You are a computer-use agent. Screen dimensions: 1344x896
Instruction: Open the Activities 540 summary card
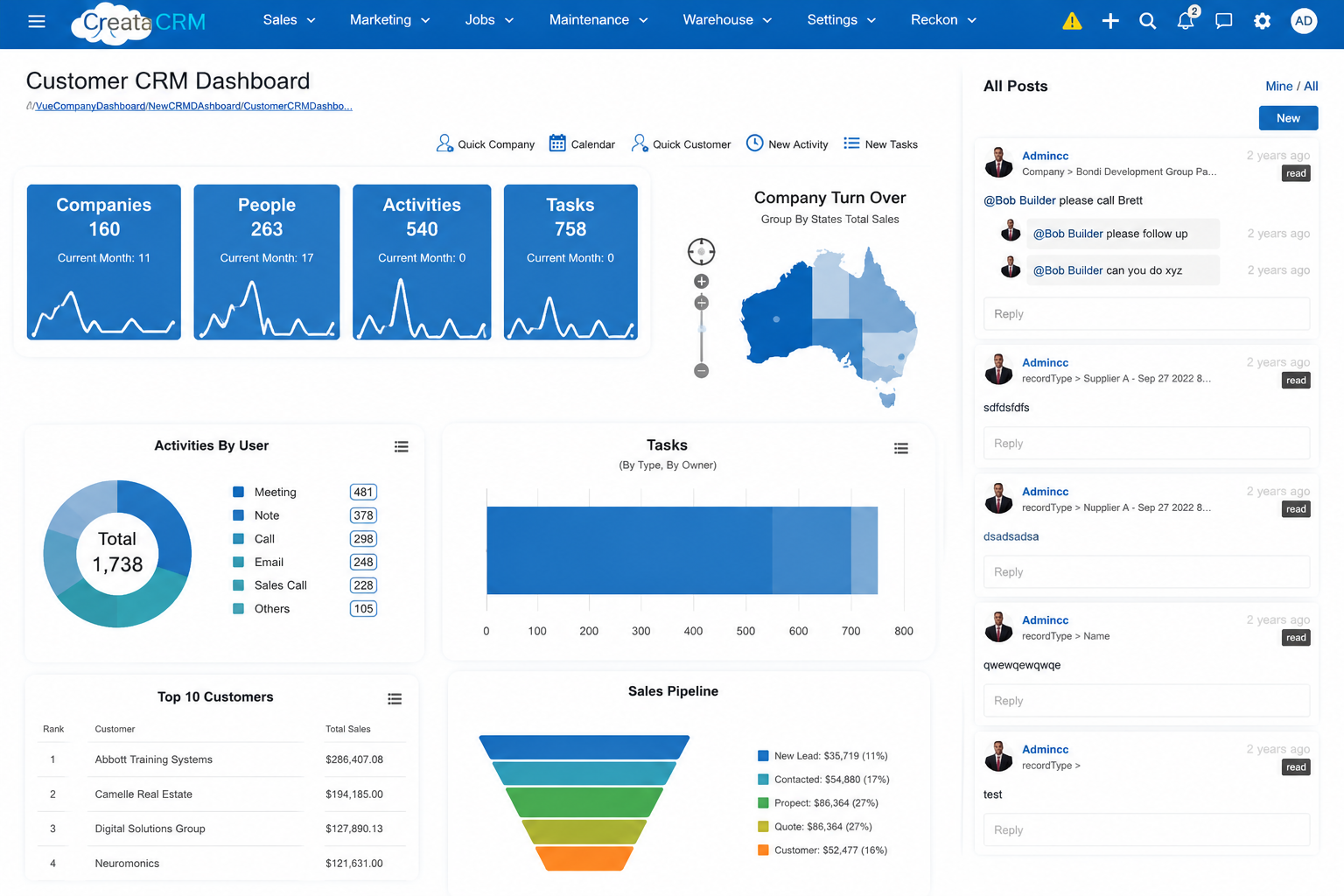(422, 262)
